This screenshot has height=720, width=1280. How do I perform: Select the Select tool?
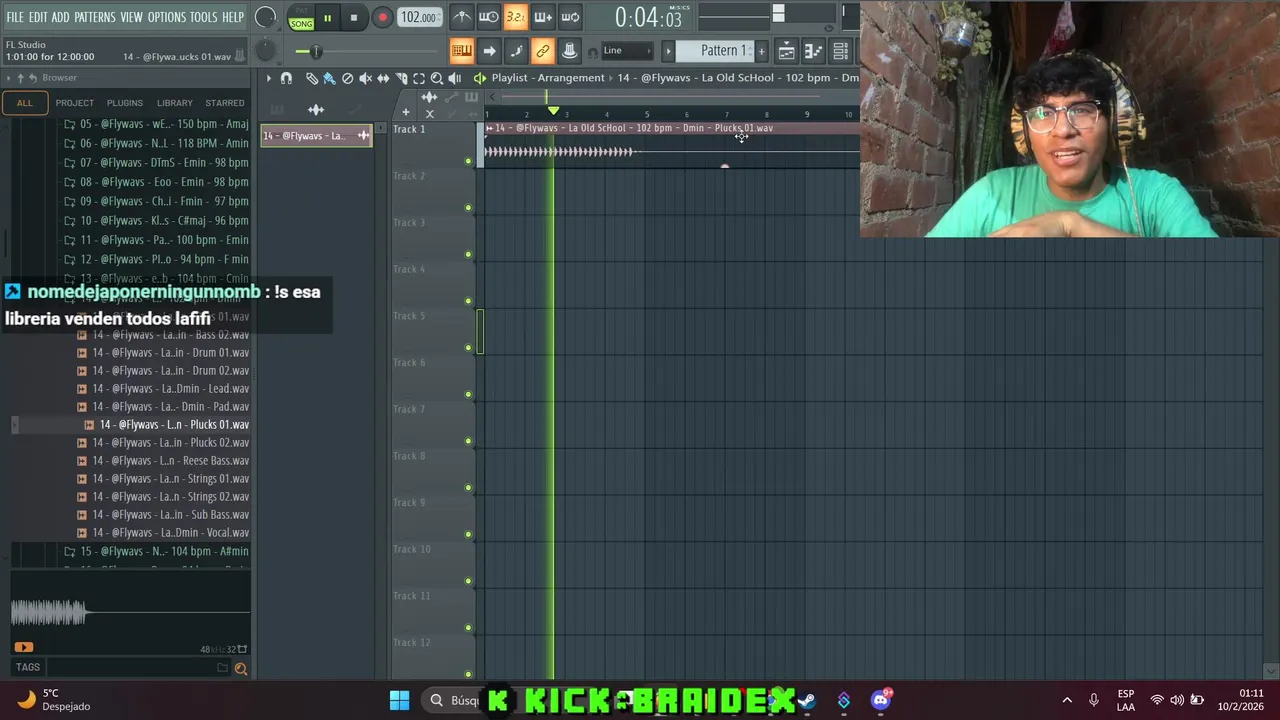click(x=419, y=78)
